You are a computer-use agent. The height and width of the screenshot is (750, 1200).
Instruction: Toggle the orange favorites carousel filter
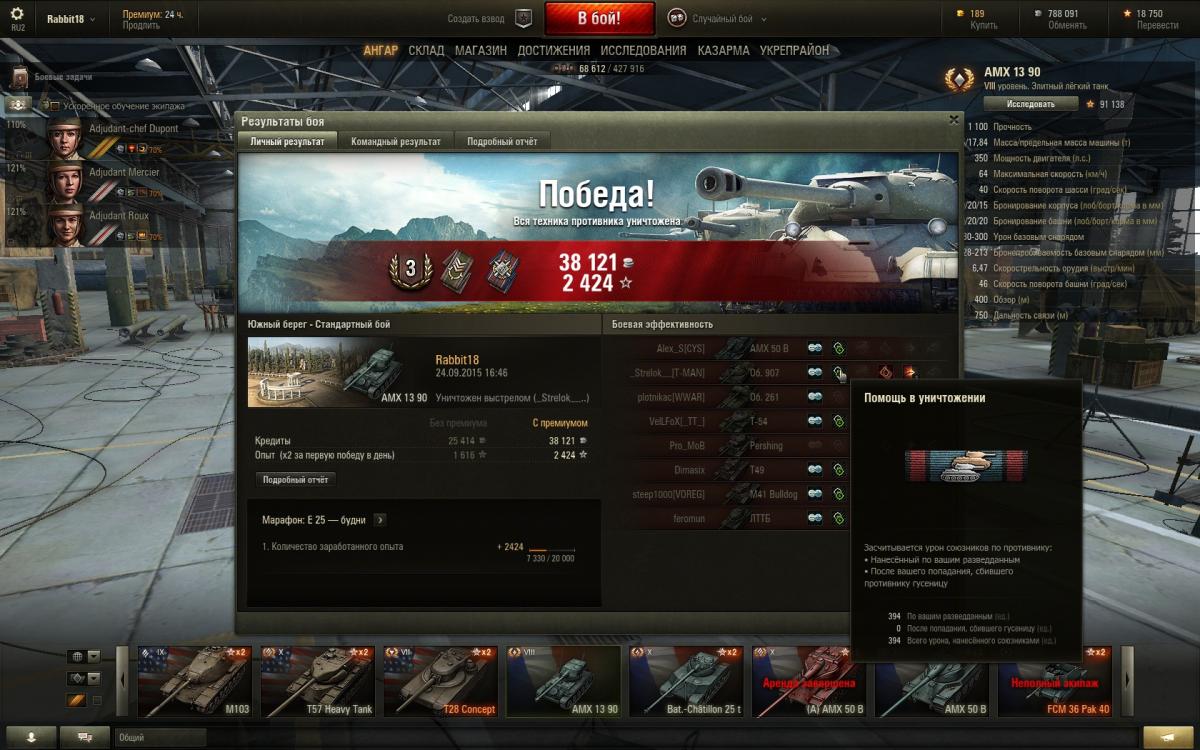pos(76,700)
